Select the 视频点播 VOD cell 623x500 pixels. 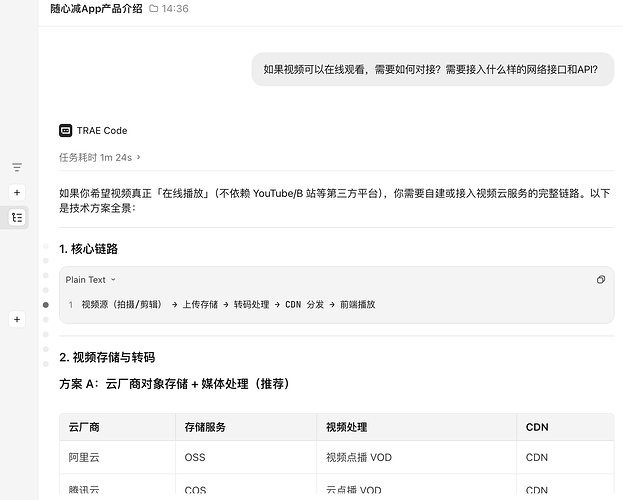point(416,457)
